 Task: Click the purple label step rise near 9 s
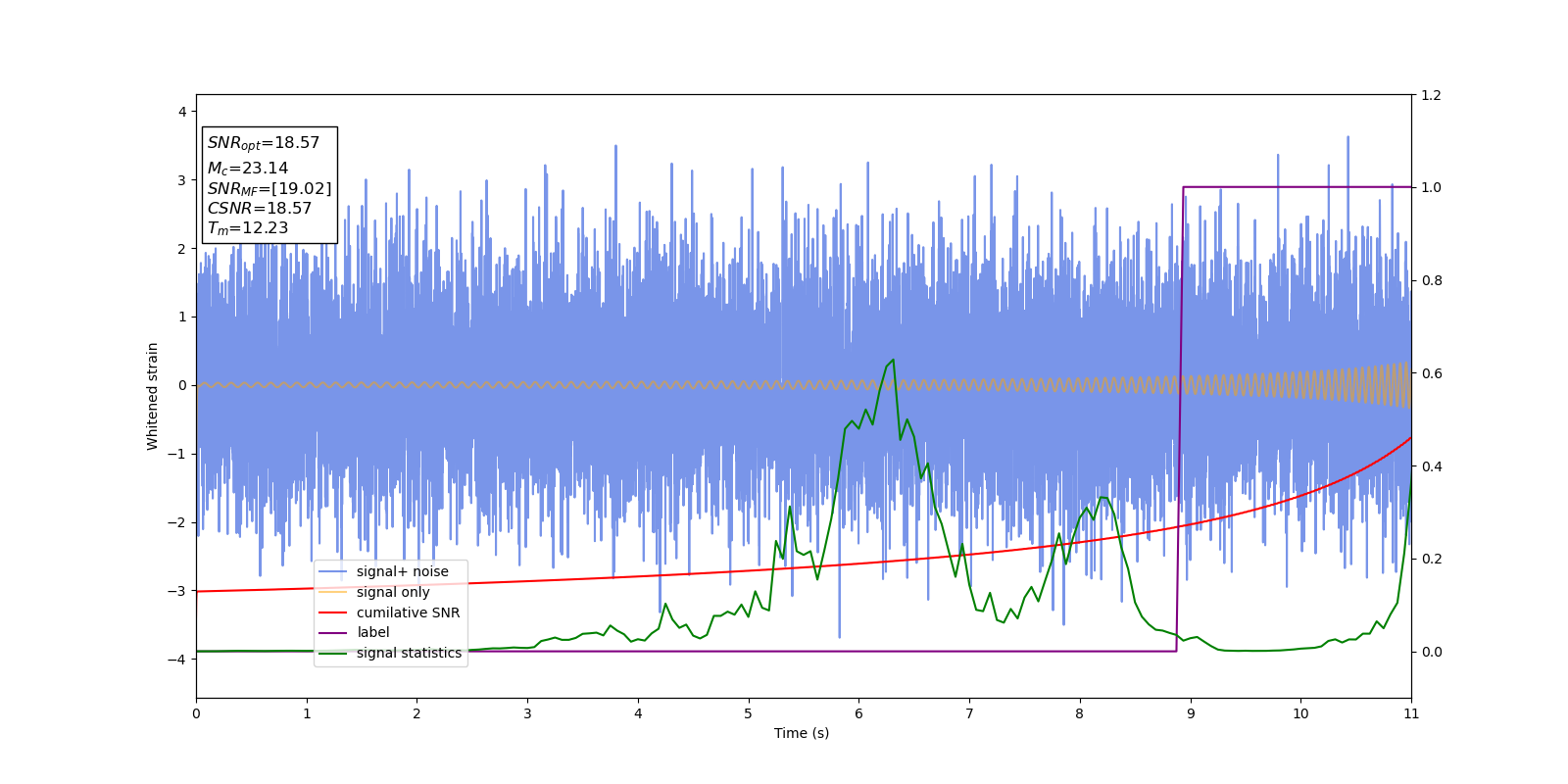pyautogui.click(x=1180, y=419)
